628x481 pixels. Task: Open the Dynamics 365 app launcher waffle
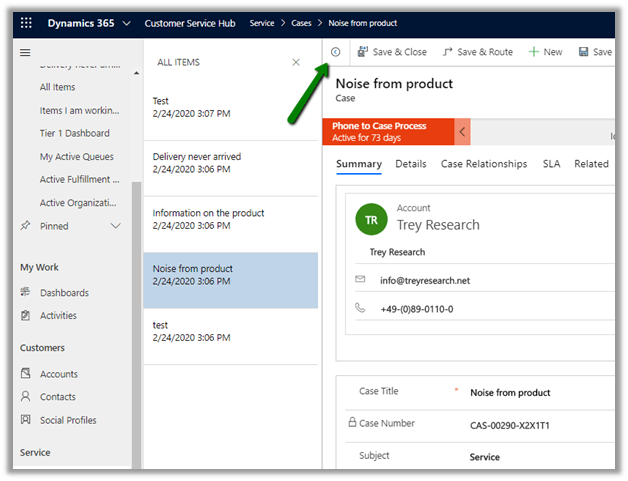(26, 23)
